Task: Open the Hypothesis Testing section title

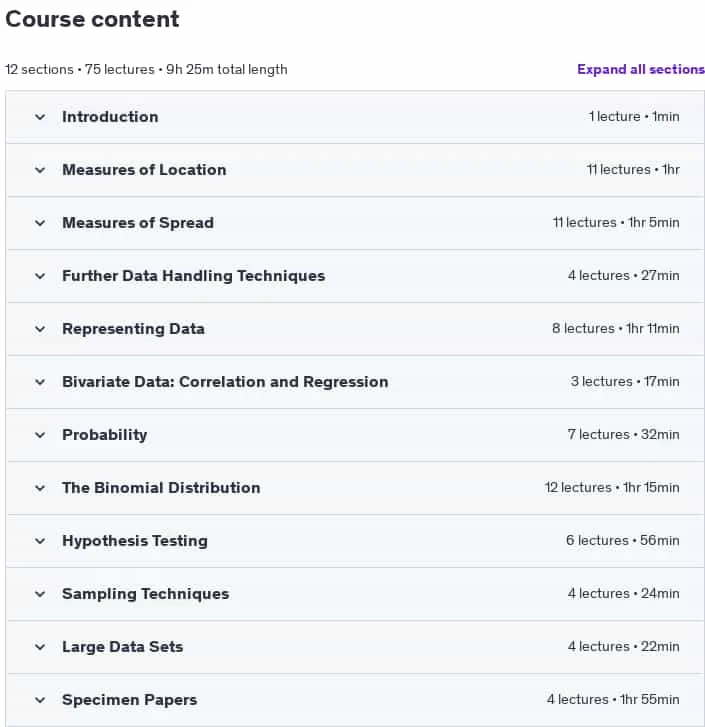Action: (x=135, y=541)
